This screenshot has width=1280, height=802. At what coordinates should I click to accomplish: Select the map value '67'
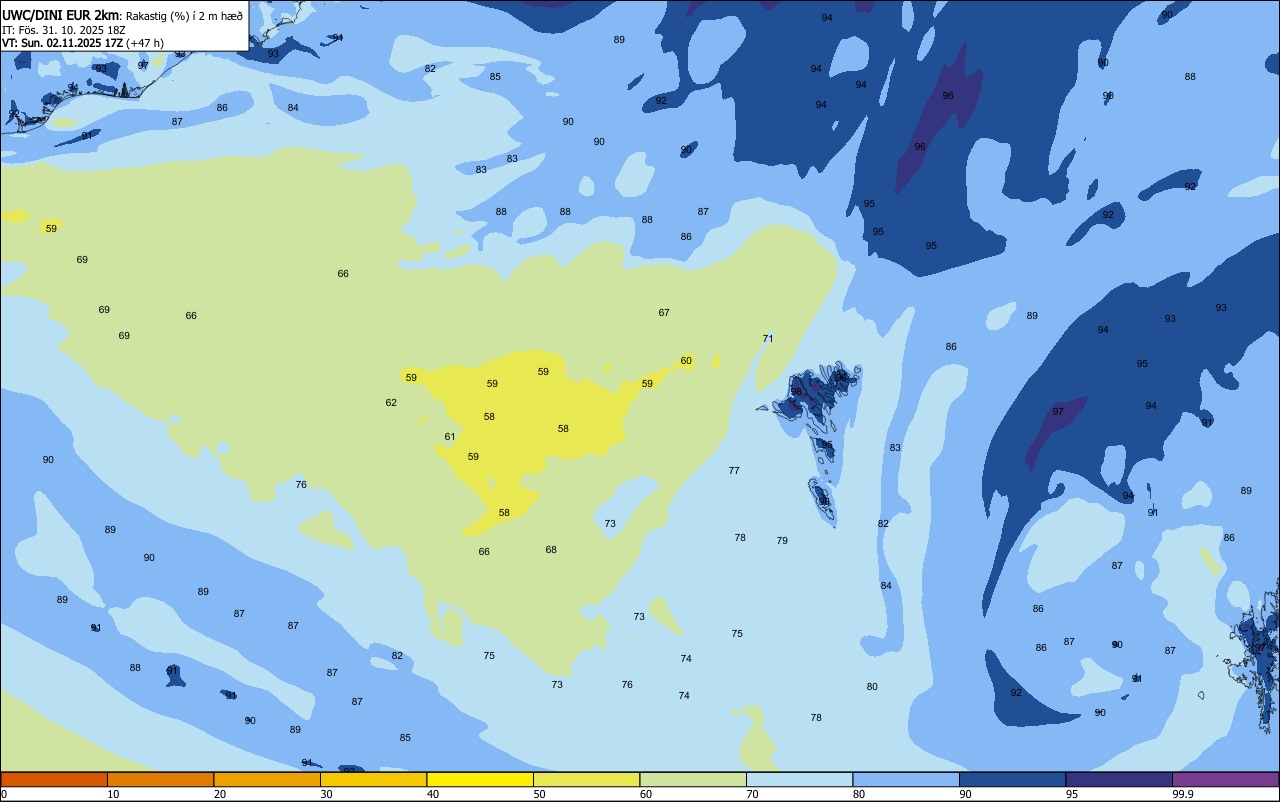[664, 313]
